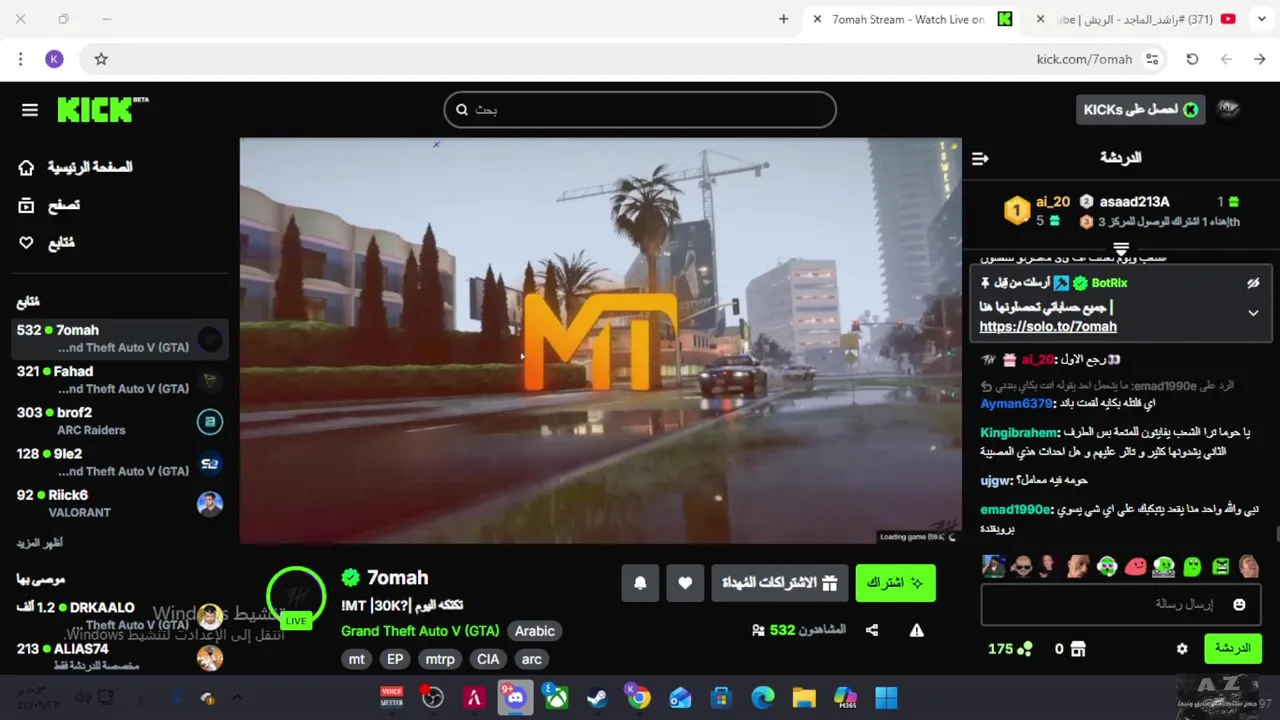
Task: Toggle notification bell for 7omah
Action: coord(640,583)
